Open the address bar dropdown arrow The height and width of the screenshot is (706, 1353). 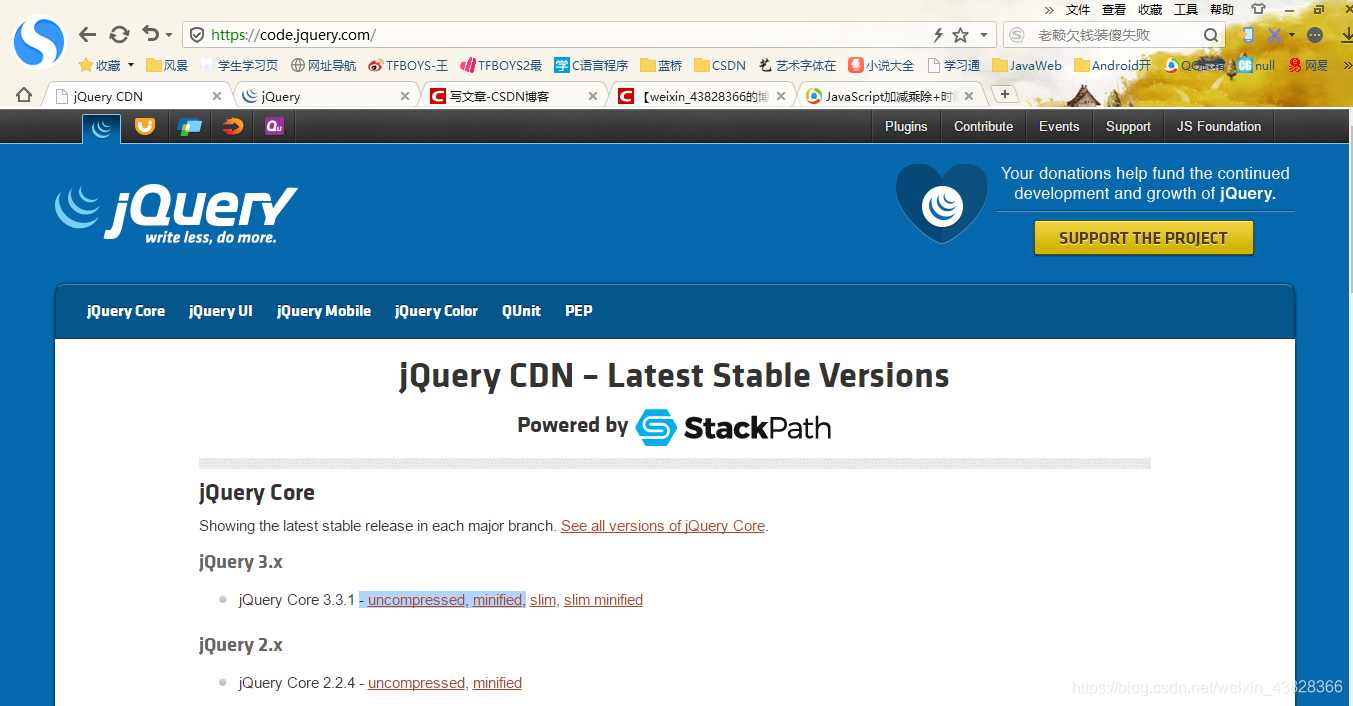coord(984,35)
